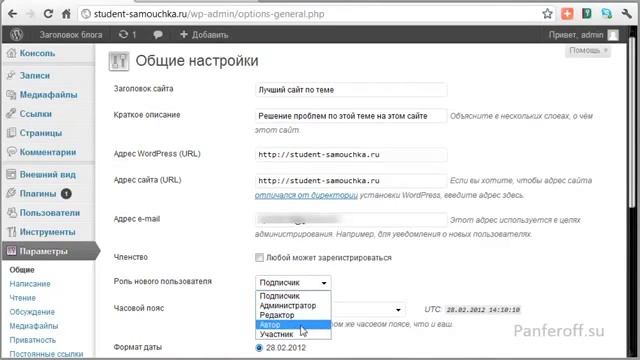
Task: Click the browser forward arrow
Action: click(x=31, y=14)
